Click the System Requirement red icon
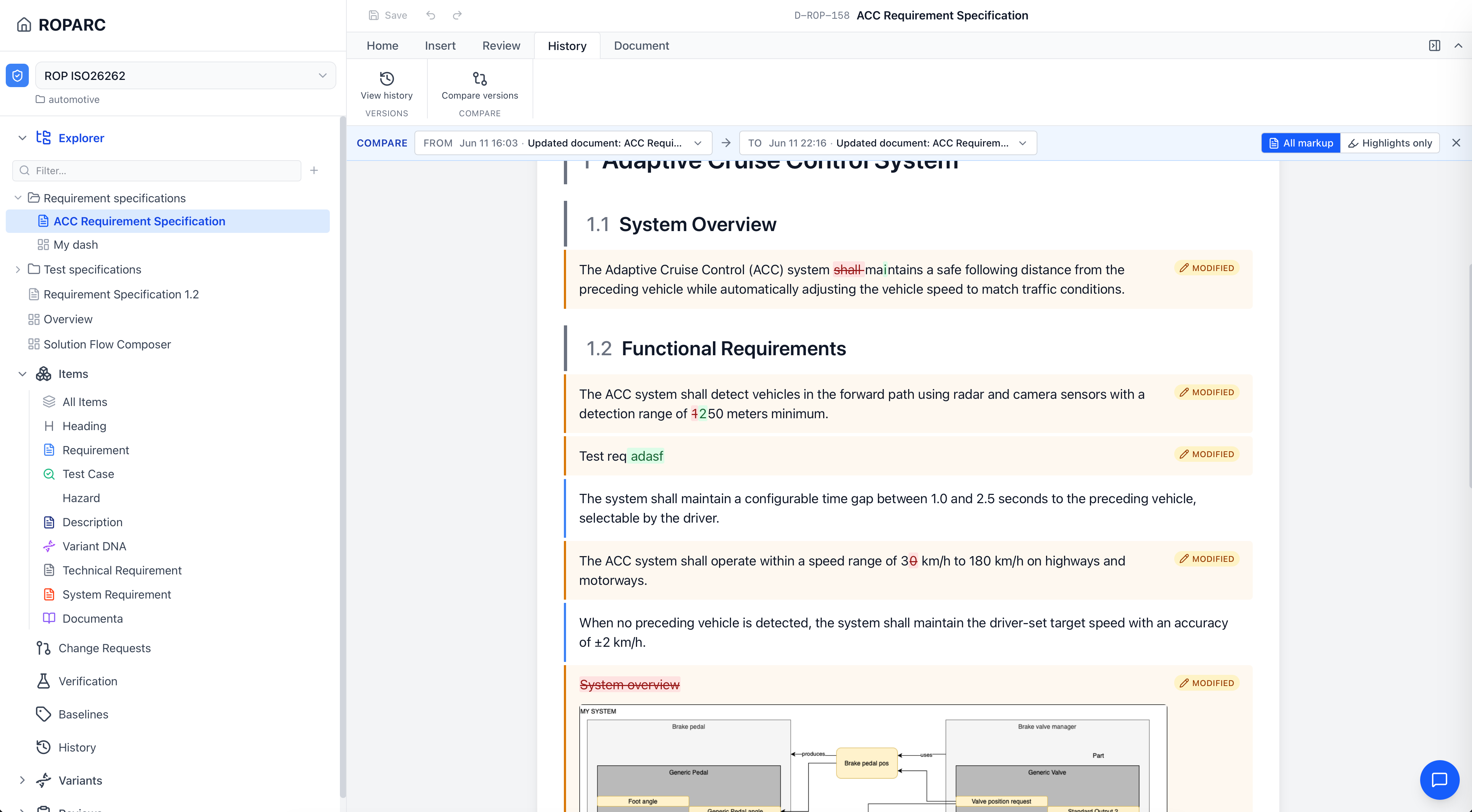Image resolution: width=1472 pixels, height=812 pixels. click(49, 595)
